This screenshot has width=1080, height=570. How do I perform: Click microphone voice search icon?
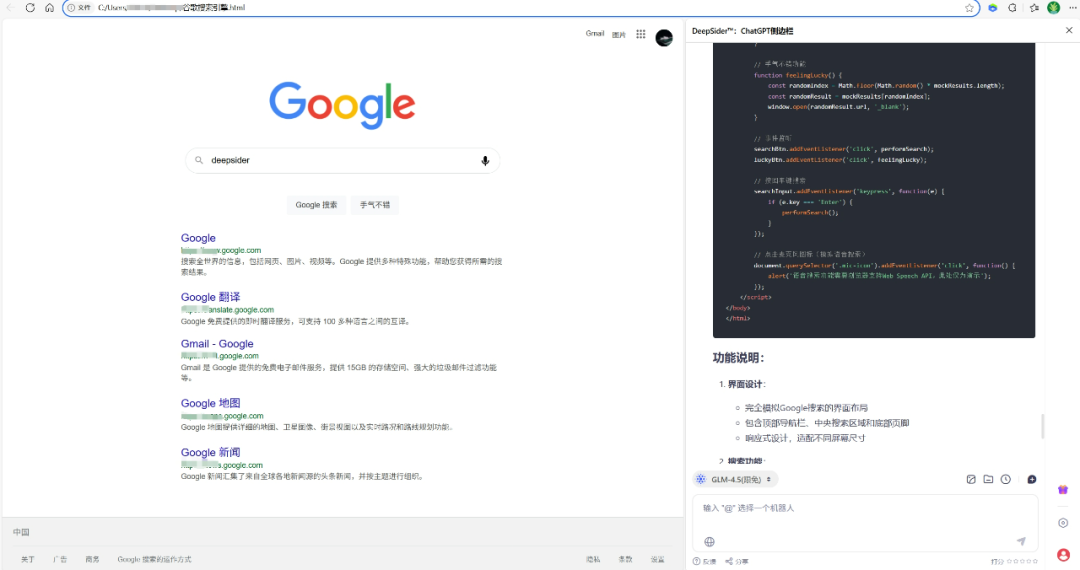(485, 160)
